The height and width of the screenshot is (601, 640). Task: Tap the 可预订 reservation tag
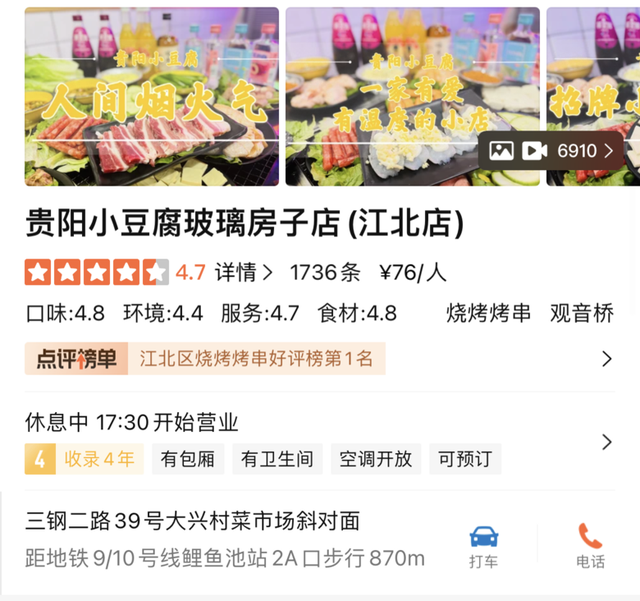tap(465, 459)
